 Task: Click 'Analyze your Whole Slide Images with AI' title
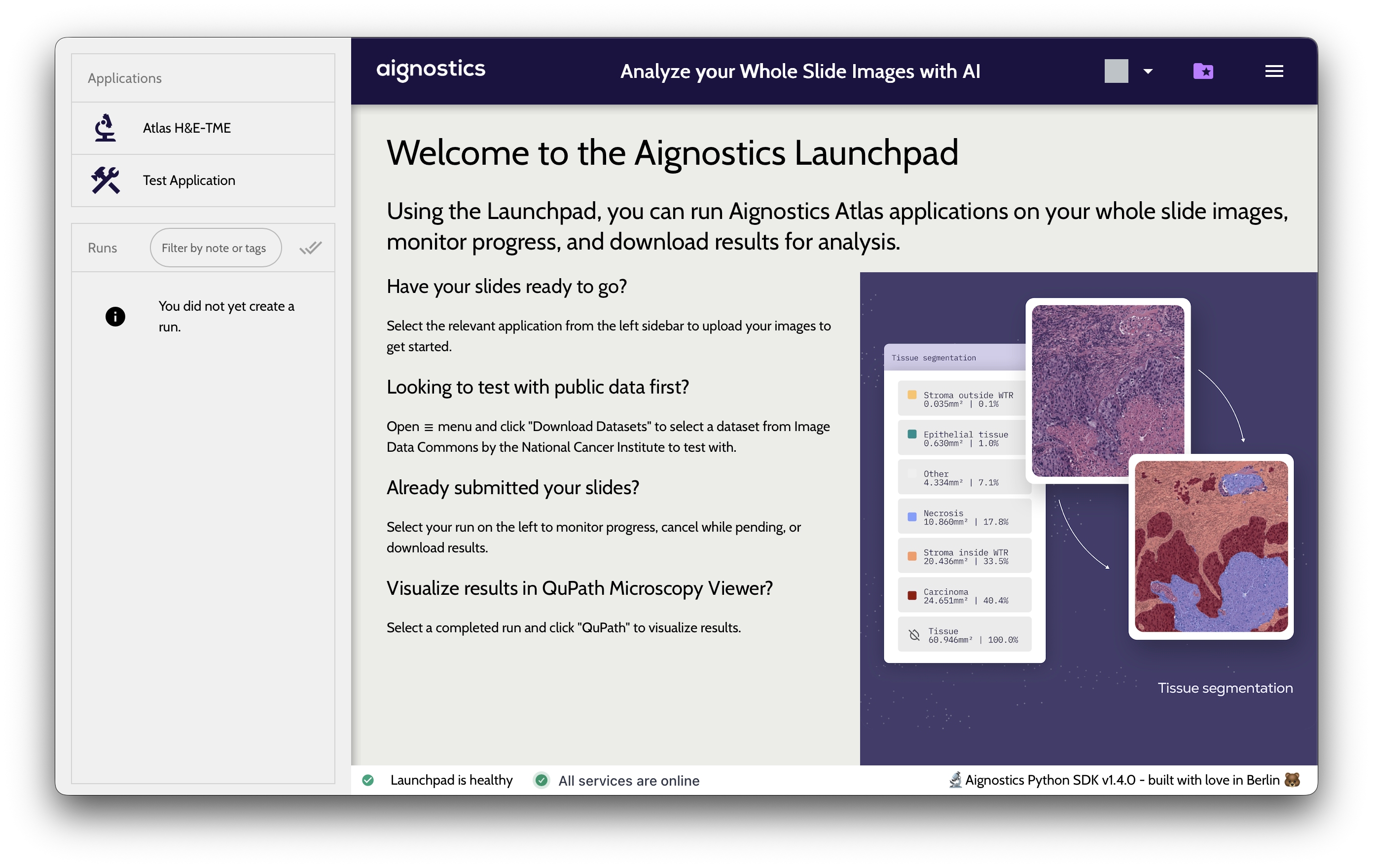(x=800, y=72)
